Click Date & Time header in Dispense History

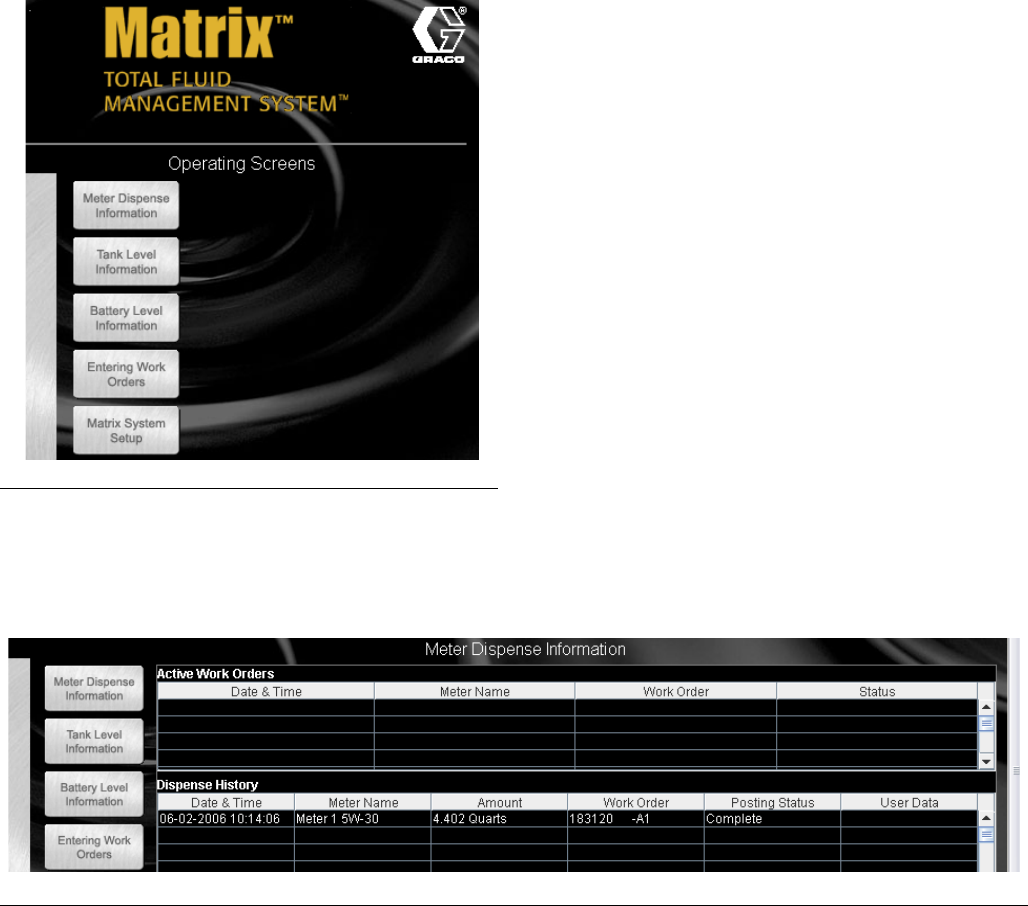click(226, 802)
